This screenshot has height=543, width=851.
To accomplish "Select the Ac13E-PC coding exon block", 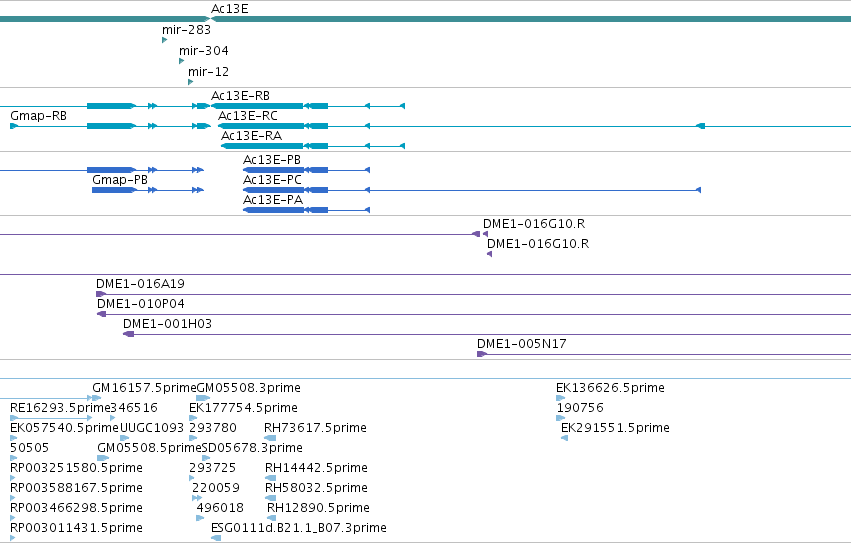I will point(274,190).
